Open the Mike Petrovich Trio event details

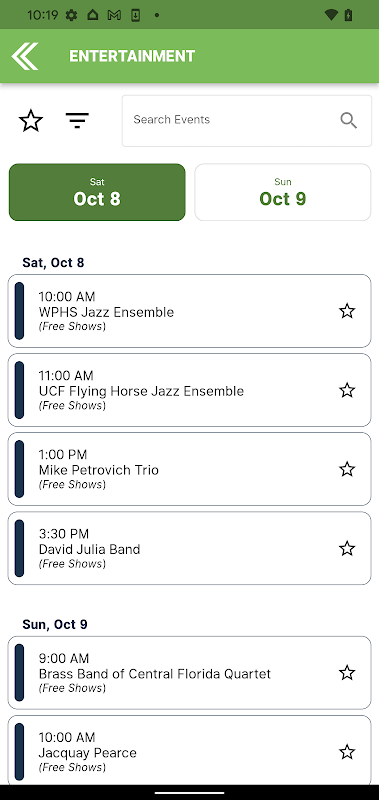coord(189,469)
